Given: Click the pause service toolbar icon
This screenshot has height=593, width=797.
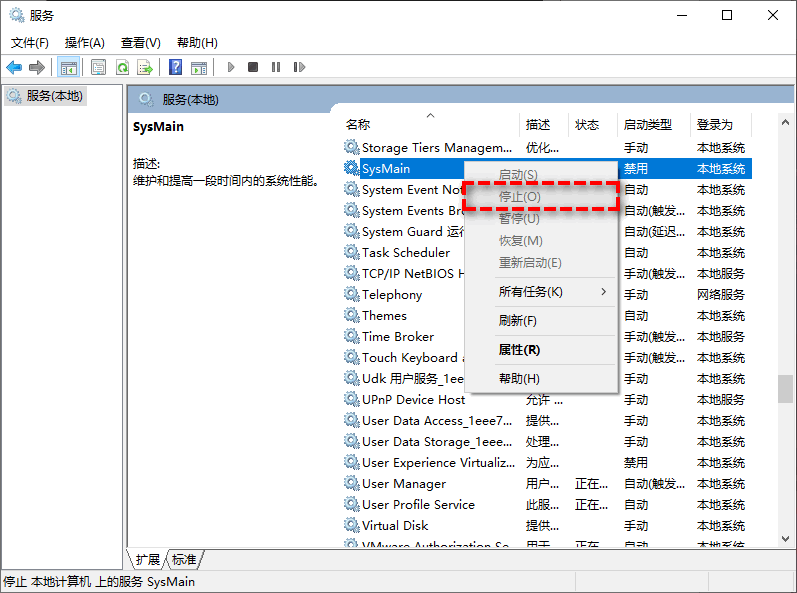Looking at the screenshot, I should pyautogui.click(x=276, y=67).
